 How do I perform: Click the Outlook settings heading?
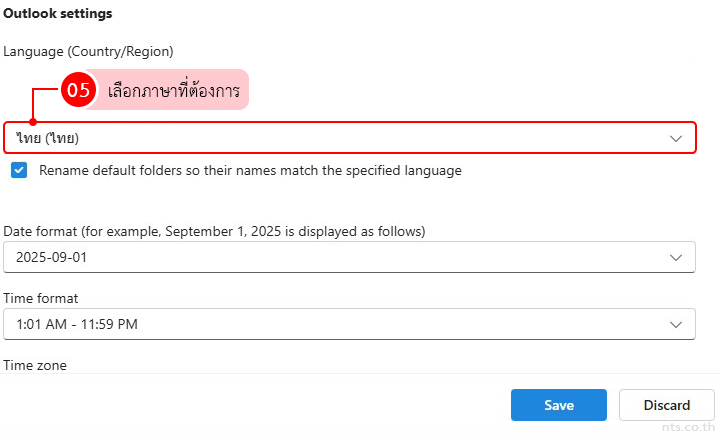point(58,14)
